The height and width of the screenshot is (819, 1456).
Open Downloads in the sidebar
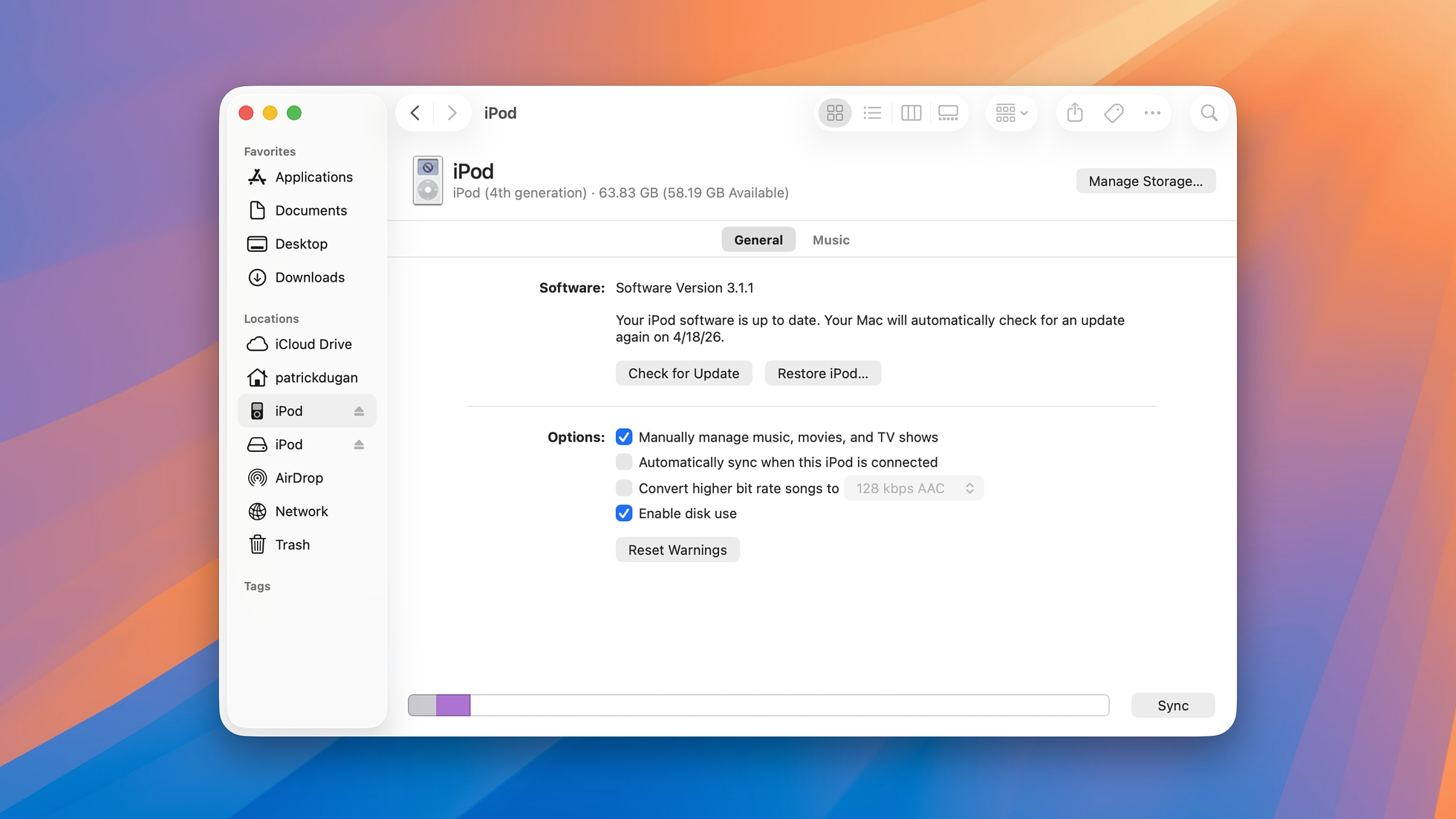307,277
